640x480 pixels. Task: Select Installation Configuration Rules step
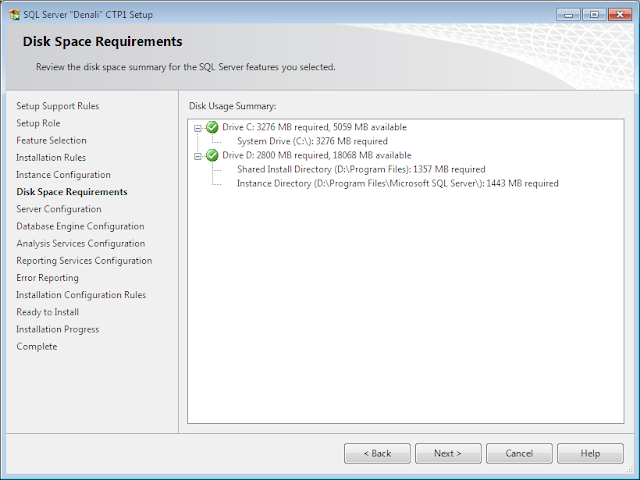[x=81, y=295]
